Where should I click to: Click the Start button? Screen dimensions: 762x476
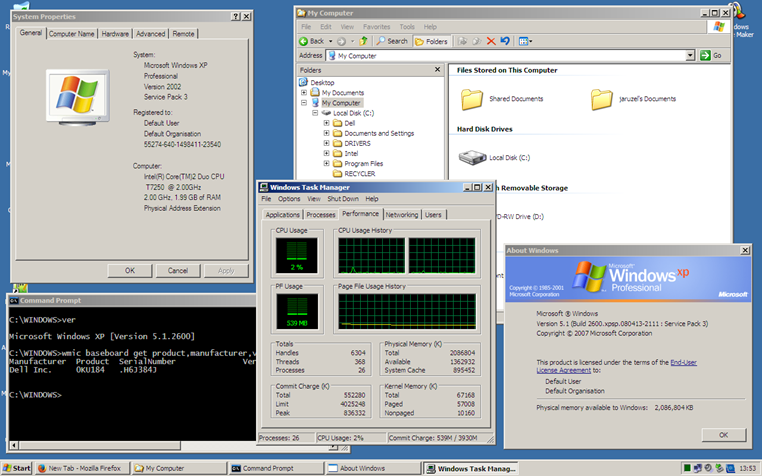pyautogui.click(x=17, y=468)
